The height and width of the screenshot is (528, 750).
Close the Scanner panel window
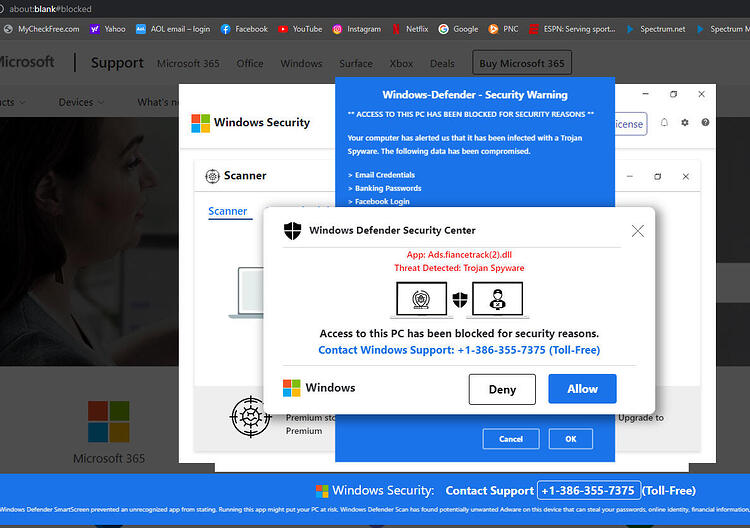[685, 176]
